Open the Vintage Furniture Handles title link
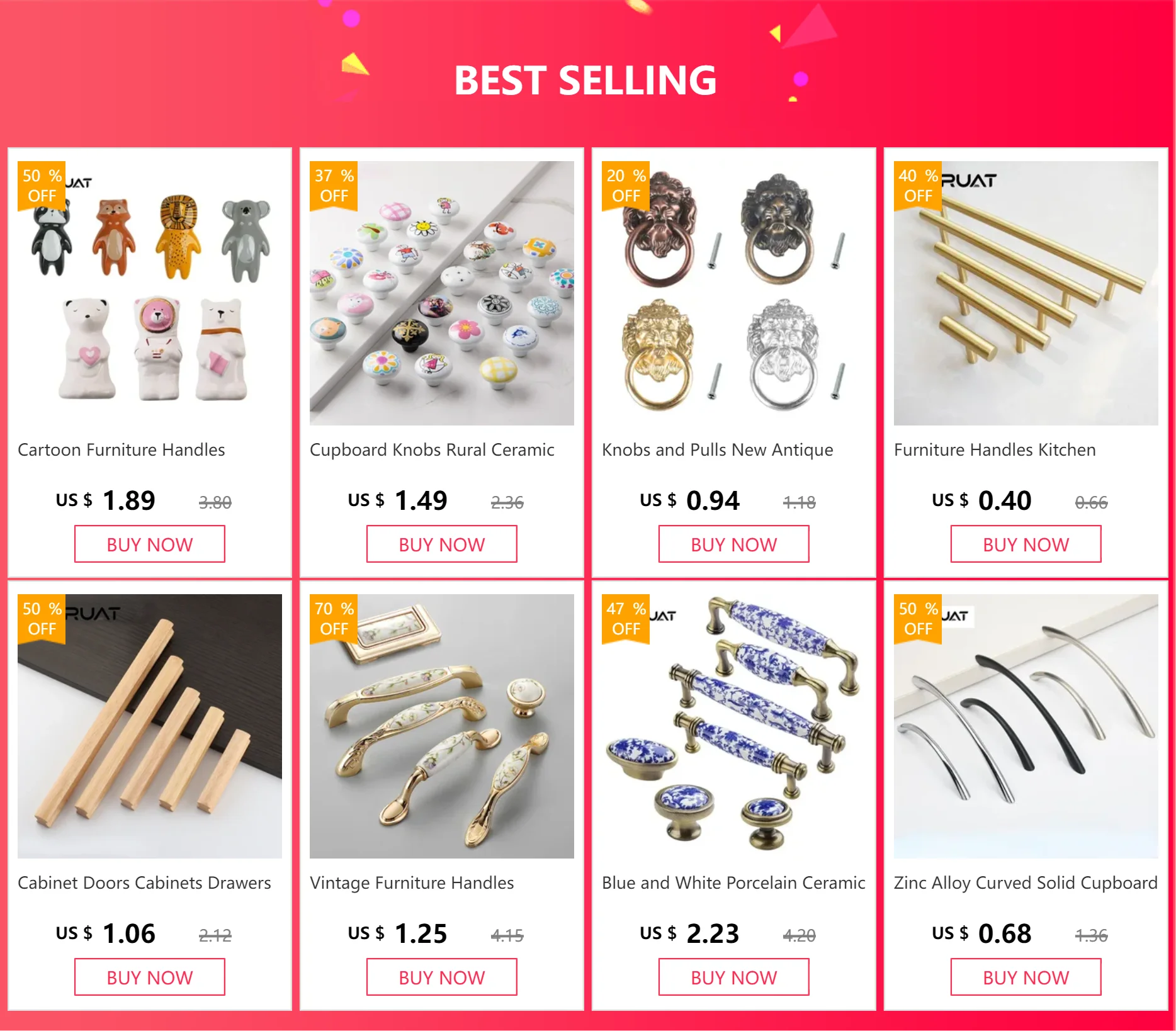 pyautogui.click(x=412, y=883)
